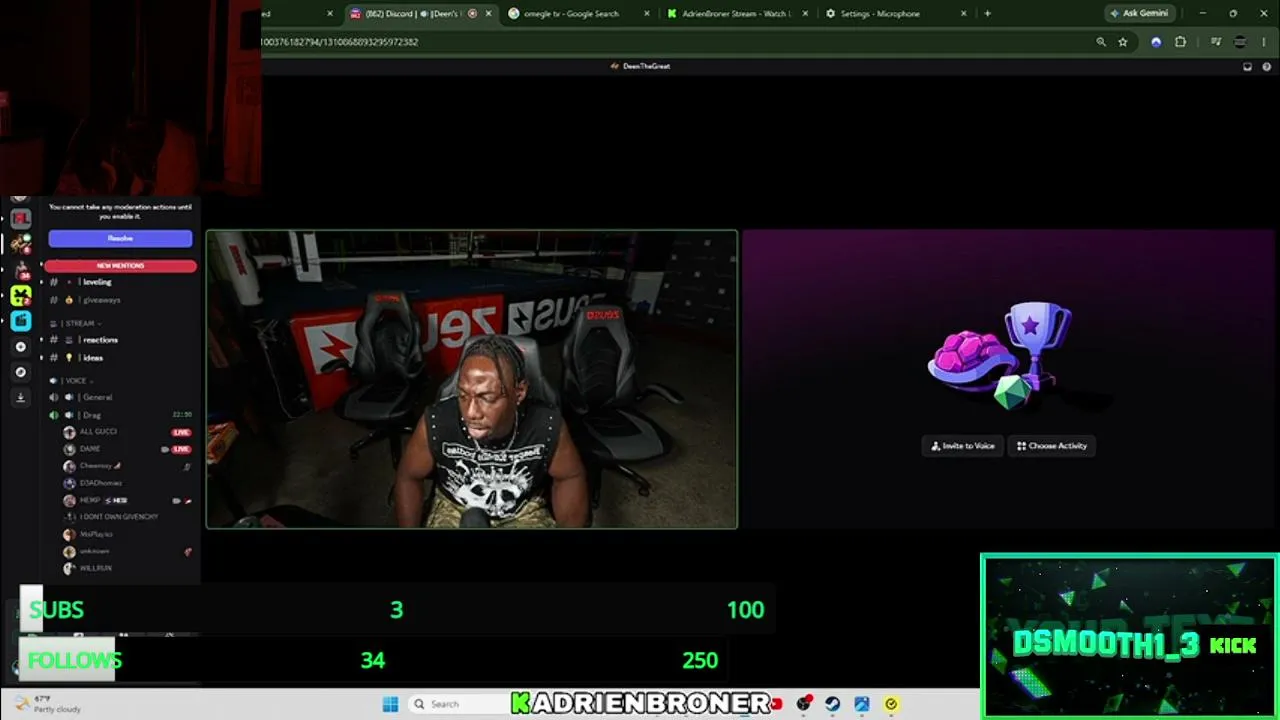Click the LIVE badge next to ALL GUCCI
This screenshot has width=1280, height=720.
[x=181, y=432]
